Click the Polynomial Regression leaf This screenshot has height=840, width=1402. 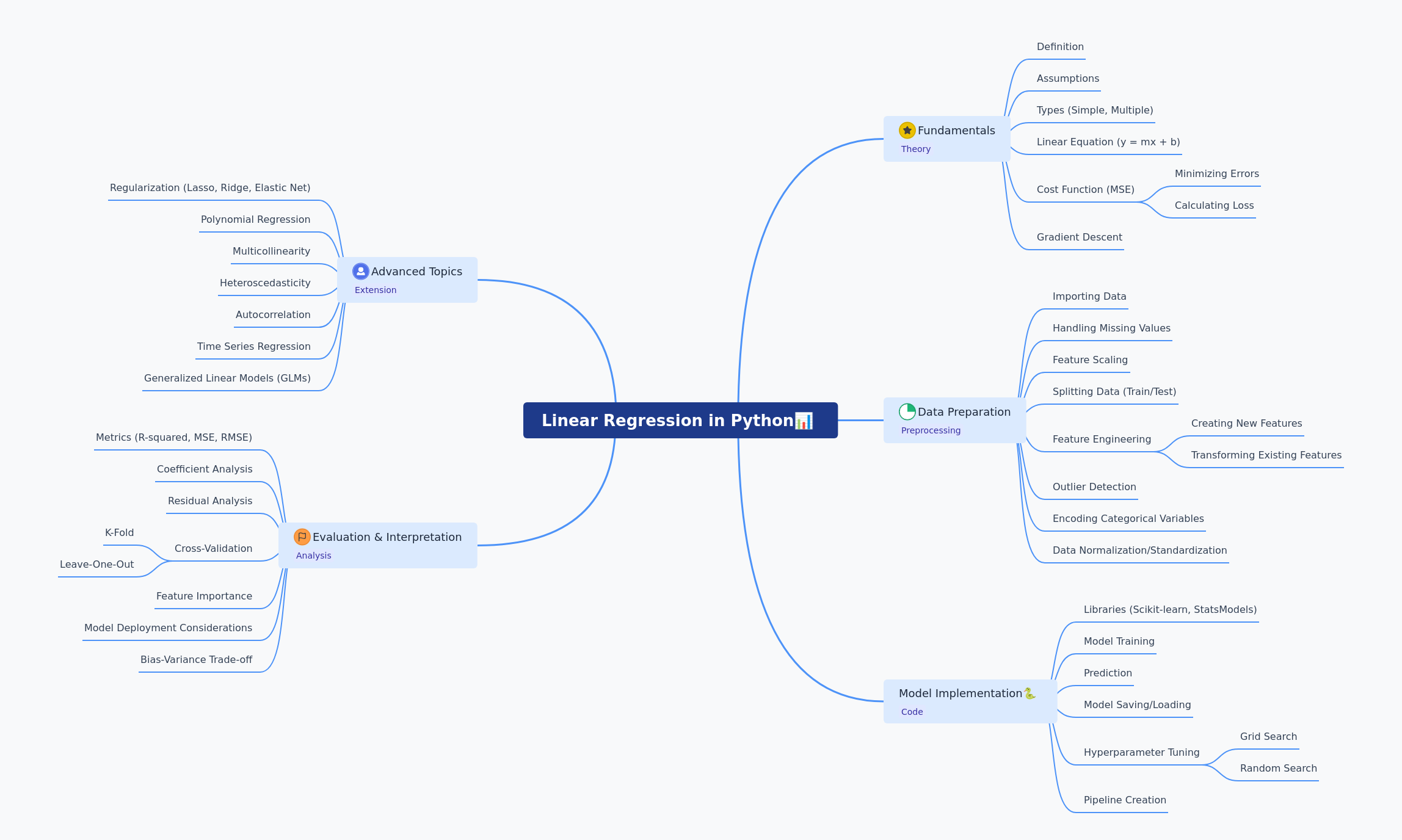tap(255, 220)
